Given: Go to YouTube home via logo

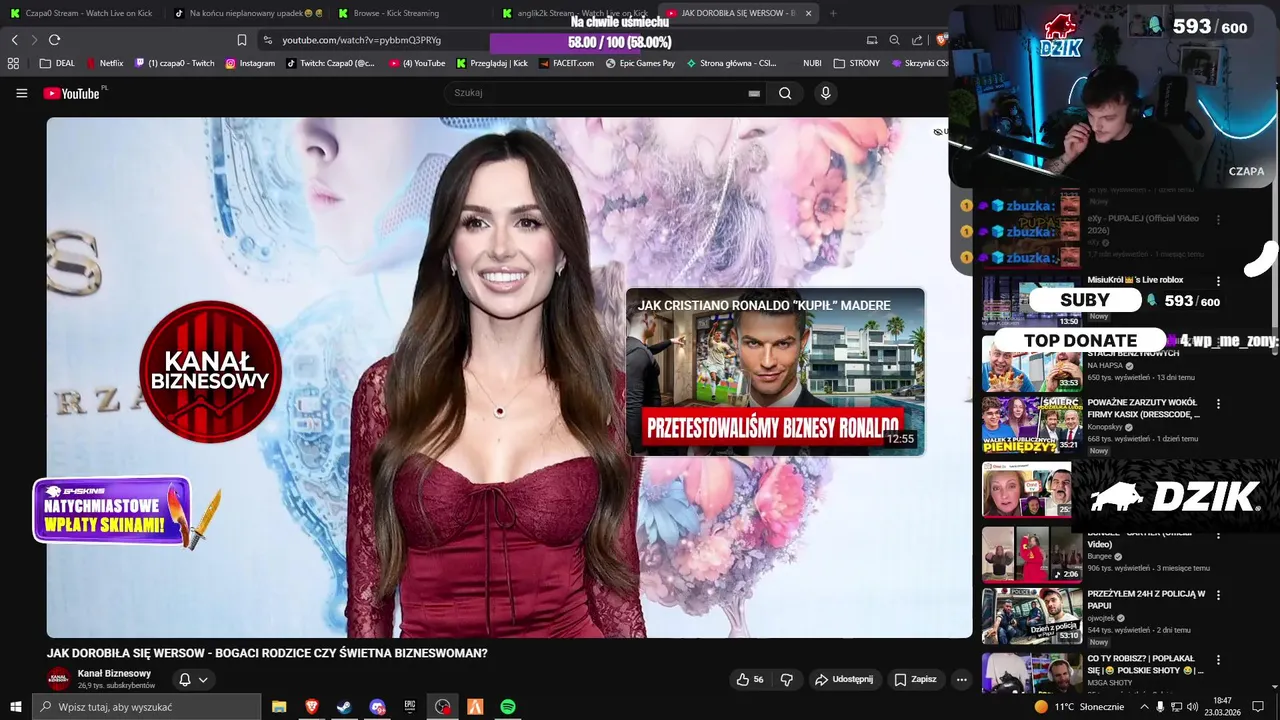Looking at the screenshot, I should pos(71,93).
